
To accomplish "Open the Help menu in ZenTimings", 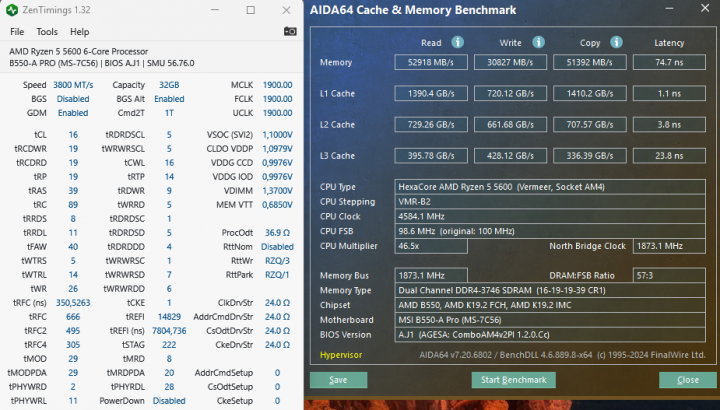I will point(79,32).
